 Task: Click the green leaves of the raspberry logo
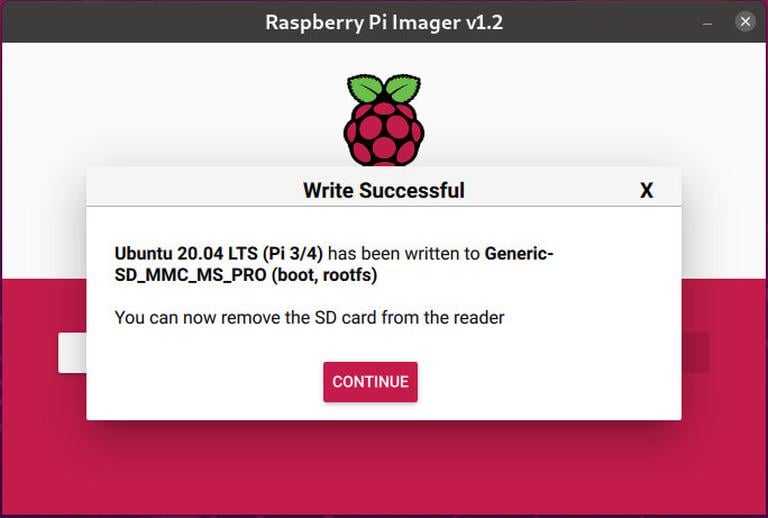(384, 88)
